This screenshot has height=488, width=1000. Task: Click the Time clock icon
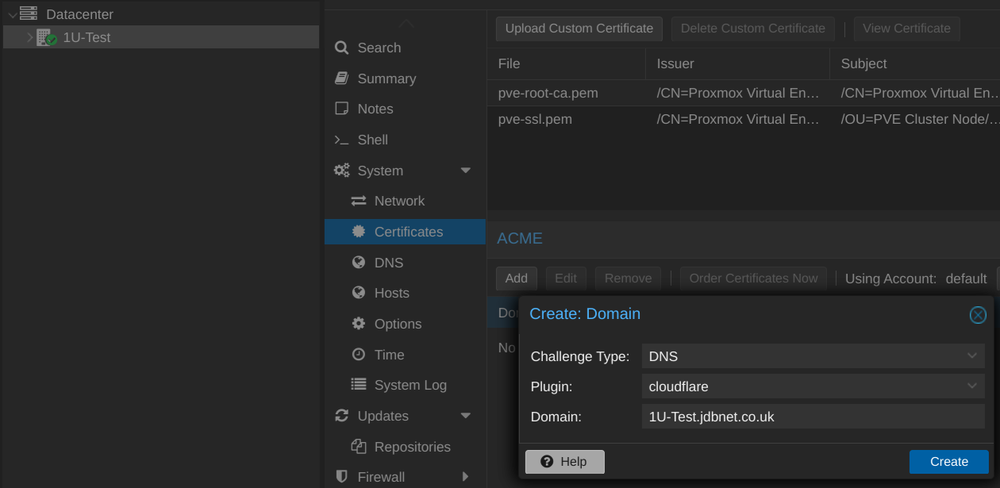(x=358, y=355)
